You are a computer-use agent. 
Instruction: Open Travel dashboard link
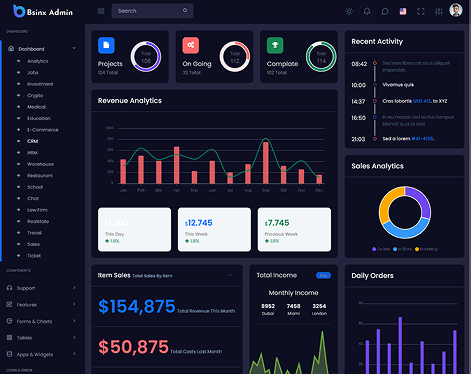[34, 233]
